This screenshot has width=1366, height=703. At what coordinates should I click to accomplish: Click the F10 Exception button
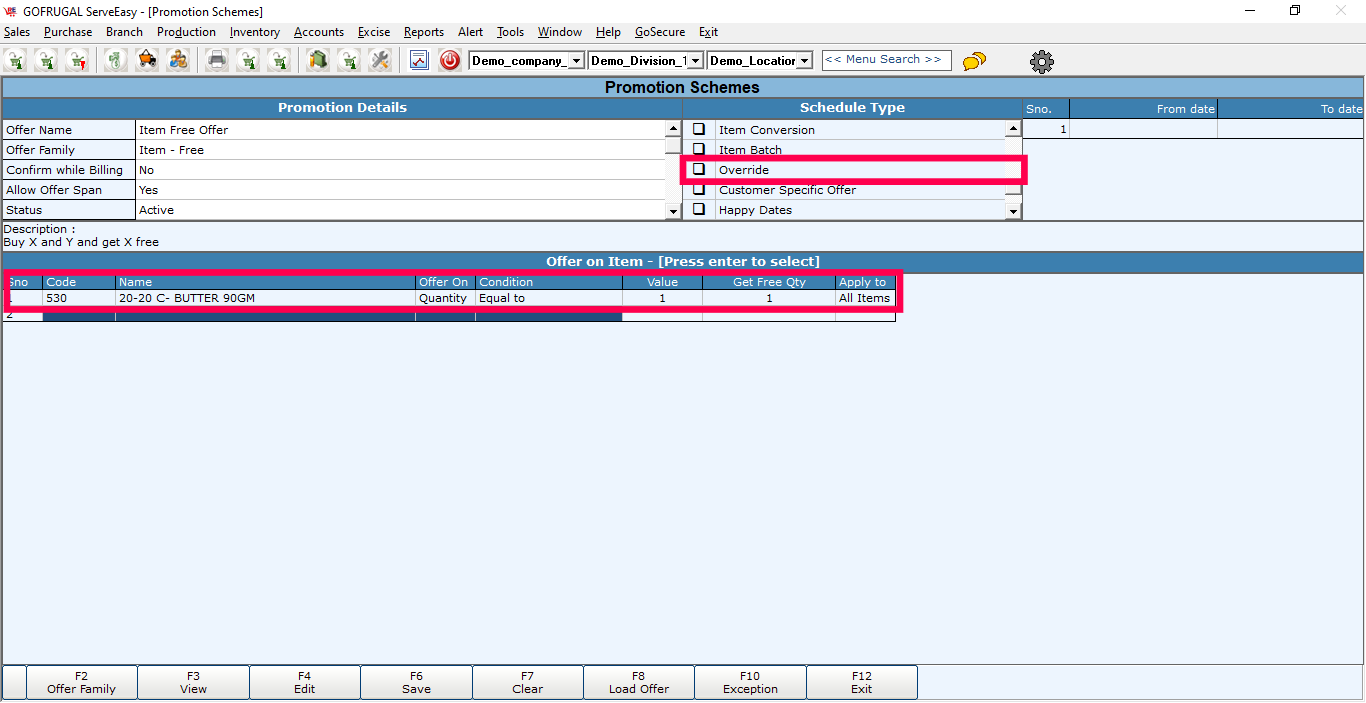751,682
